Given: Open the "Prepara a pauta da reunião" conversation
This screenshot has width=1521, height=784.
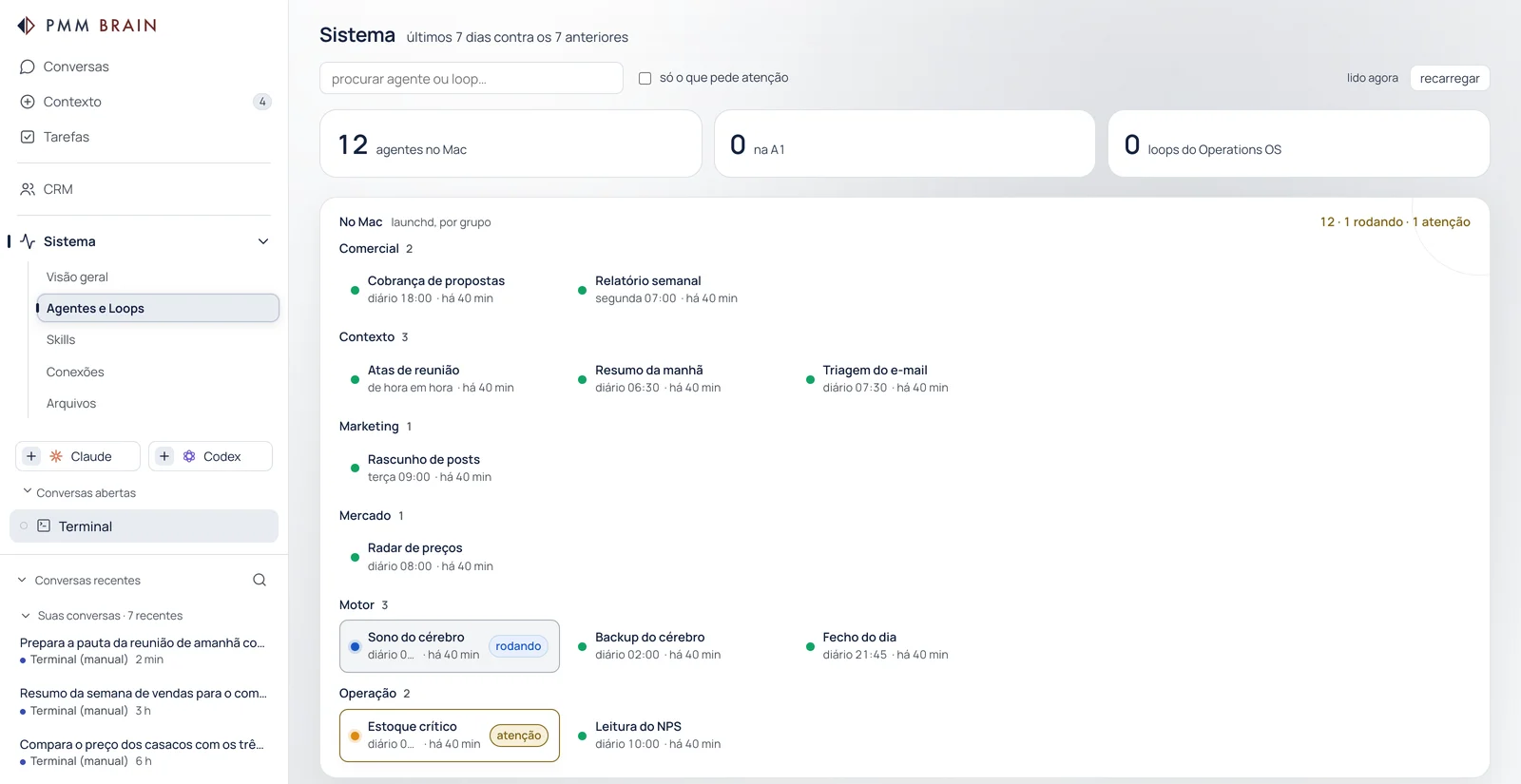Looking at the screenshot, I should click(x=144, y=651).
